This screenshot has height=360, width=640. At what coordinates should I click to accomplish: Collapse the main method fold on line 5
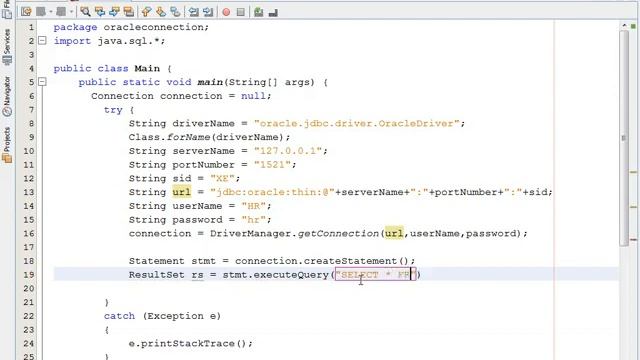pos(42,82)
